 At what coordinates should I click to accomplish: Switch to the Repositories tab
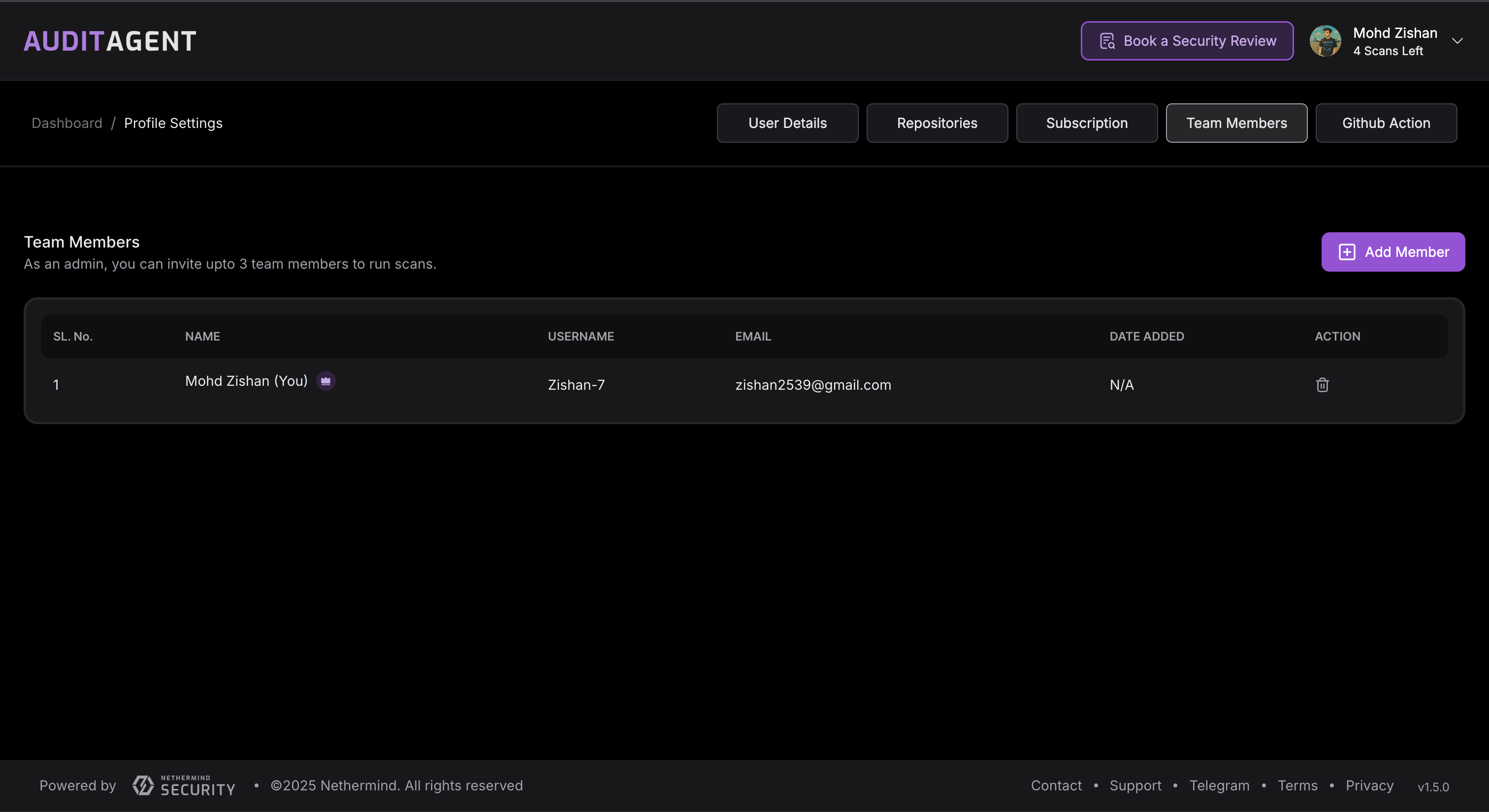(x=937, y=123)
